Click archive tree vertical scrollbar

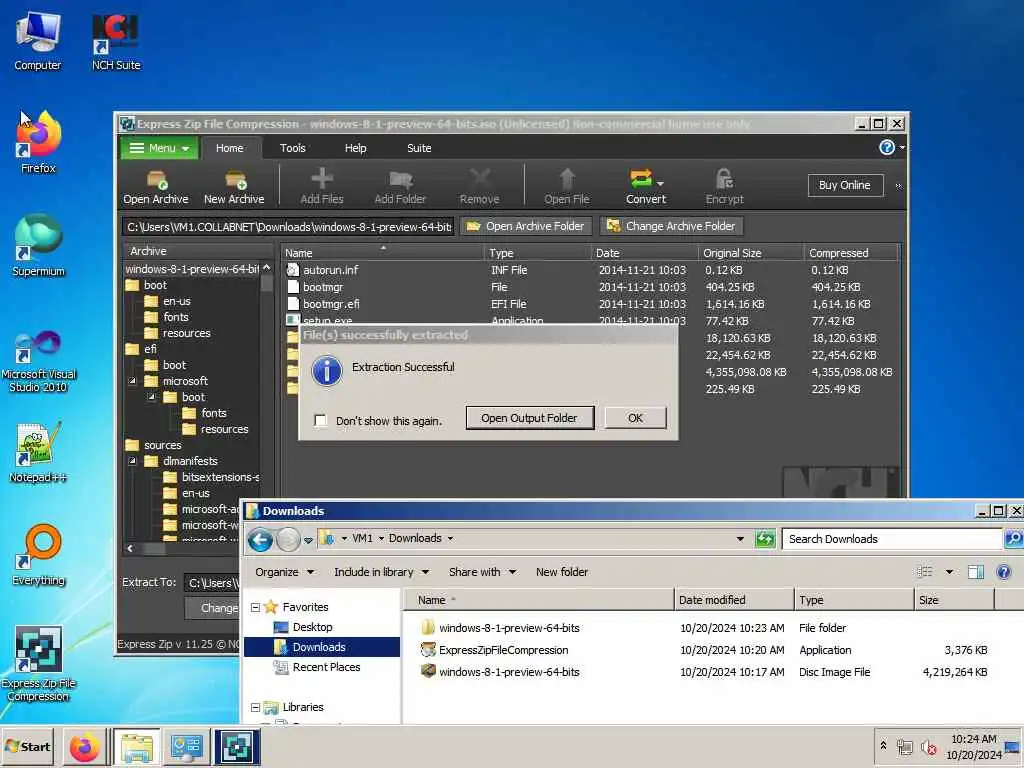(266, 402)
